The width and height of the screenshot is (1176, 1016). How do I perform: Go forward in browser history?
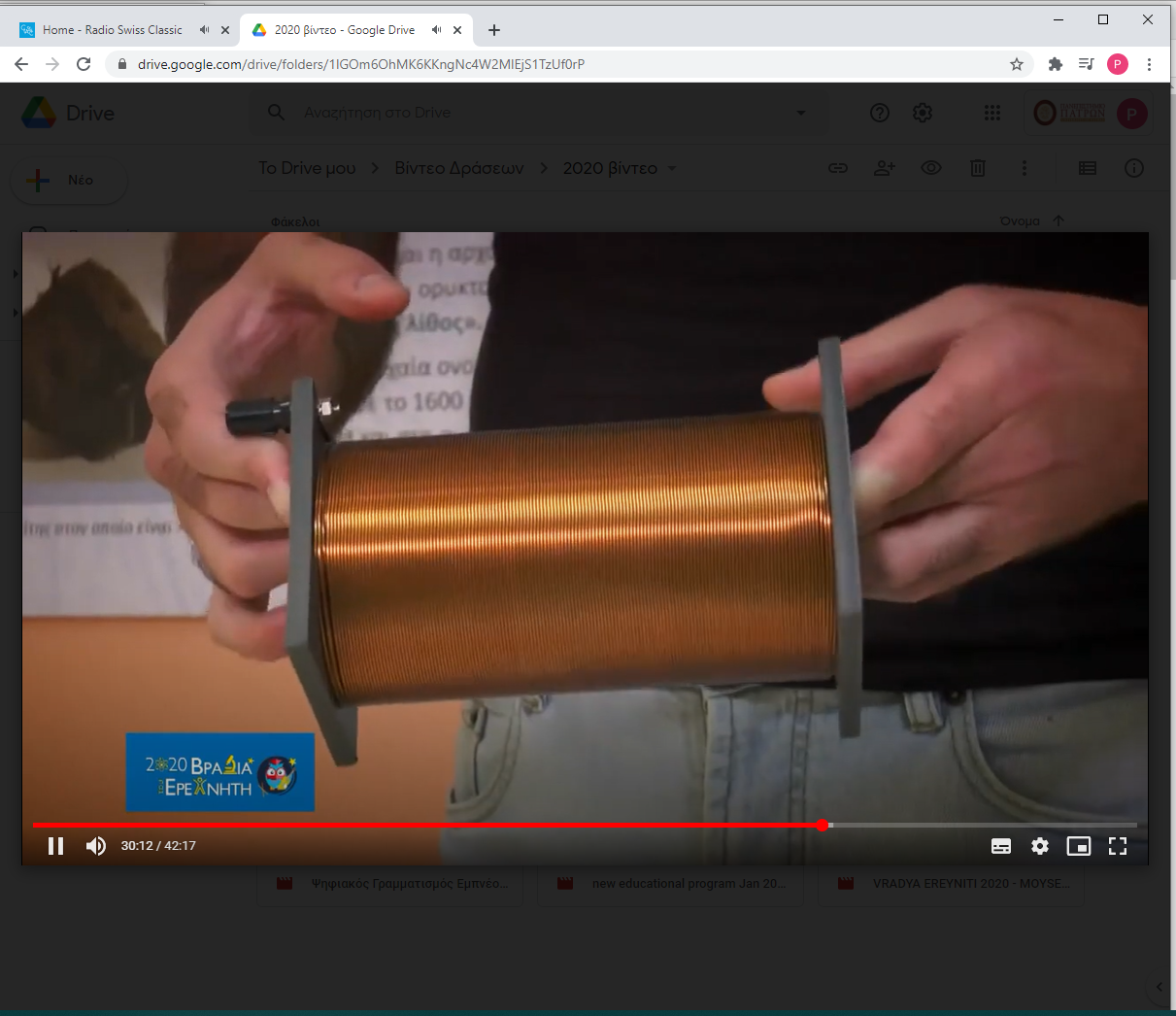click(52, 64)
